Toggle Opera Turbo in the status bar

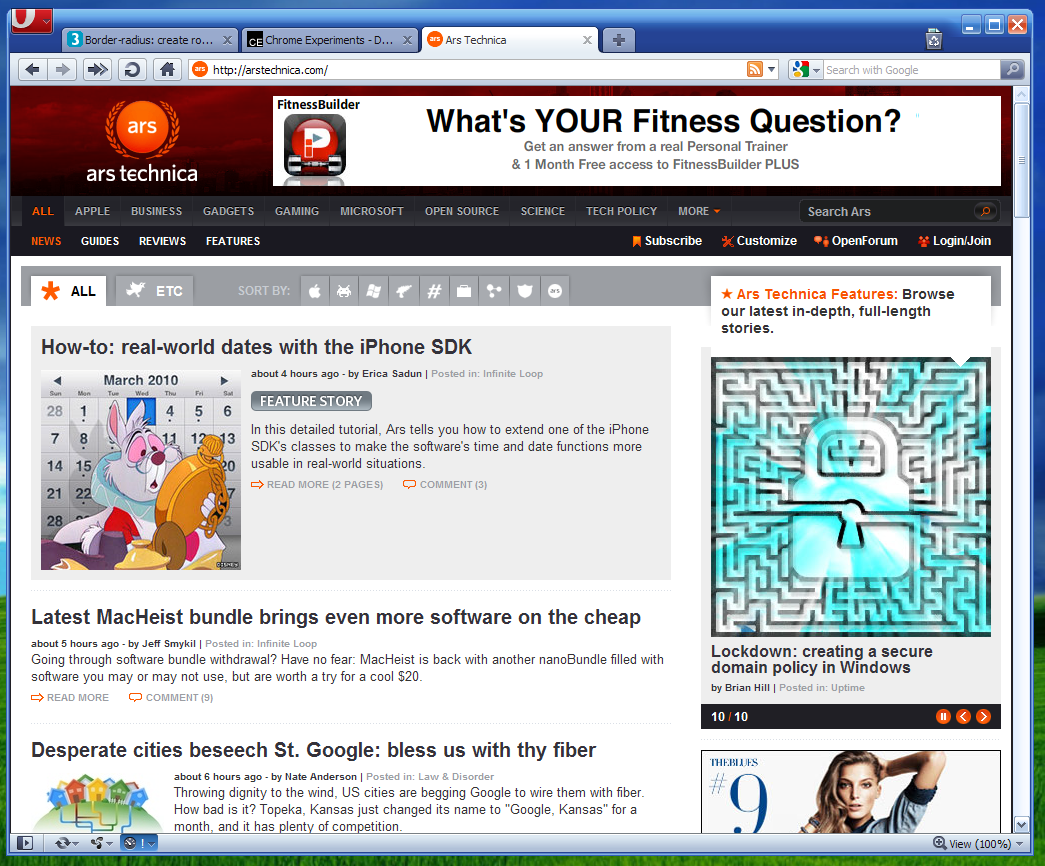point(139,843)
